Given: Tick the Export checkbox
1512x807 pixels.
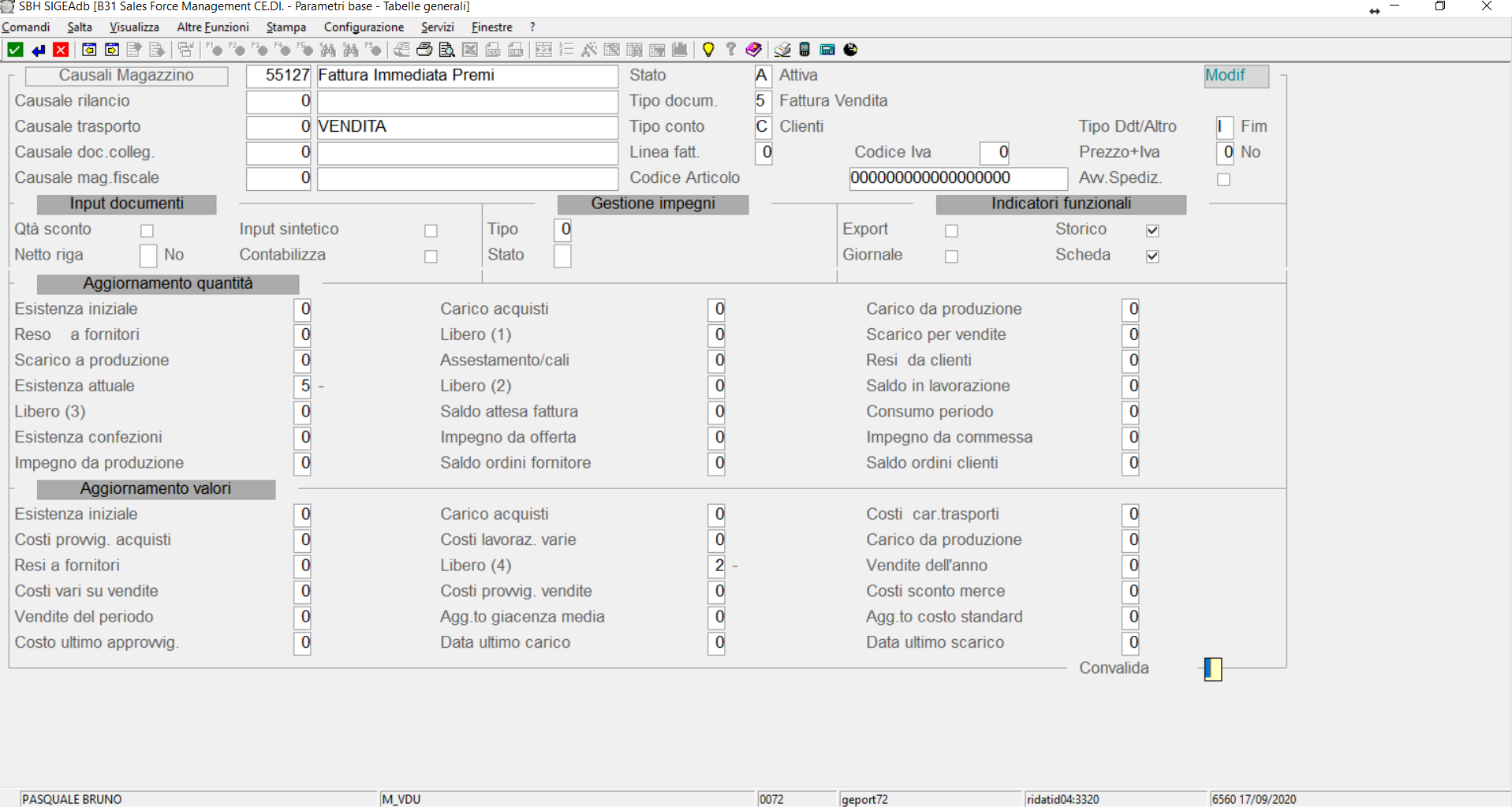Looking at the screenshot, I should (x=951, y=230).
